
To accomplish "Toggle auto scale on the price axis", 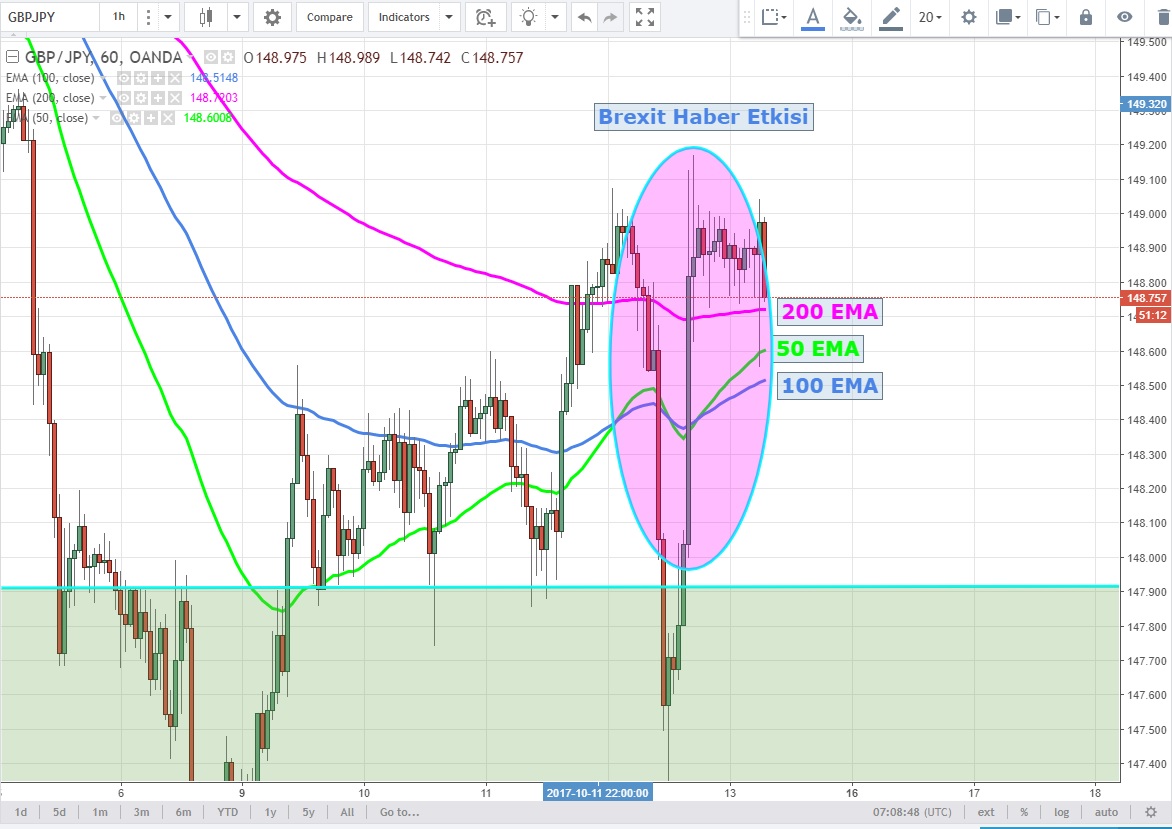I will click(1105, 812).
